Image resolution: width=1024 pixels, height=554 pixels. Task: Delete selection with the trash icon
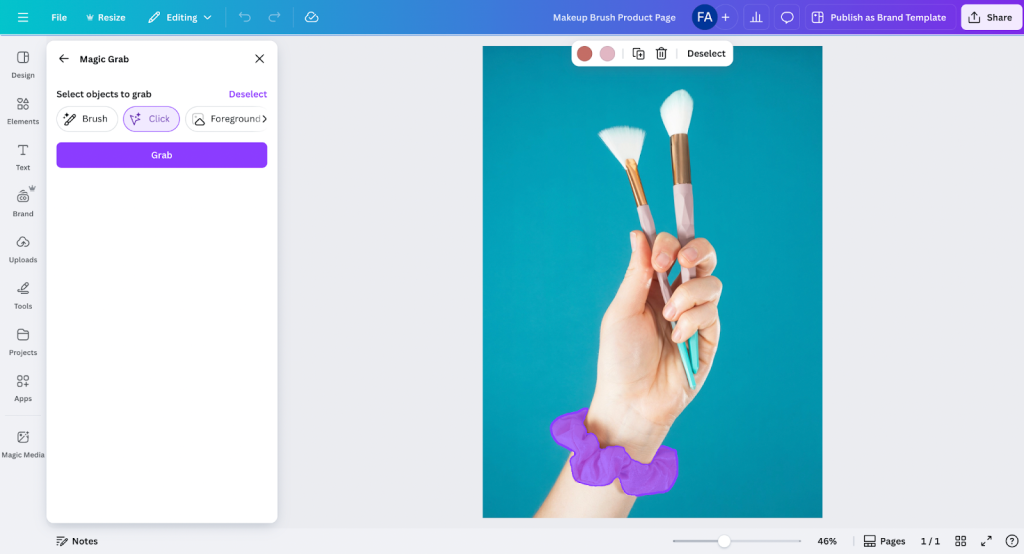661,54
